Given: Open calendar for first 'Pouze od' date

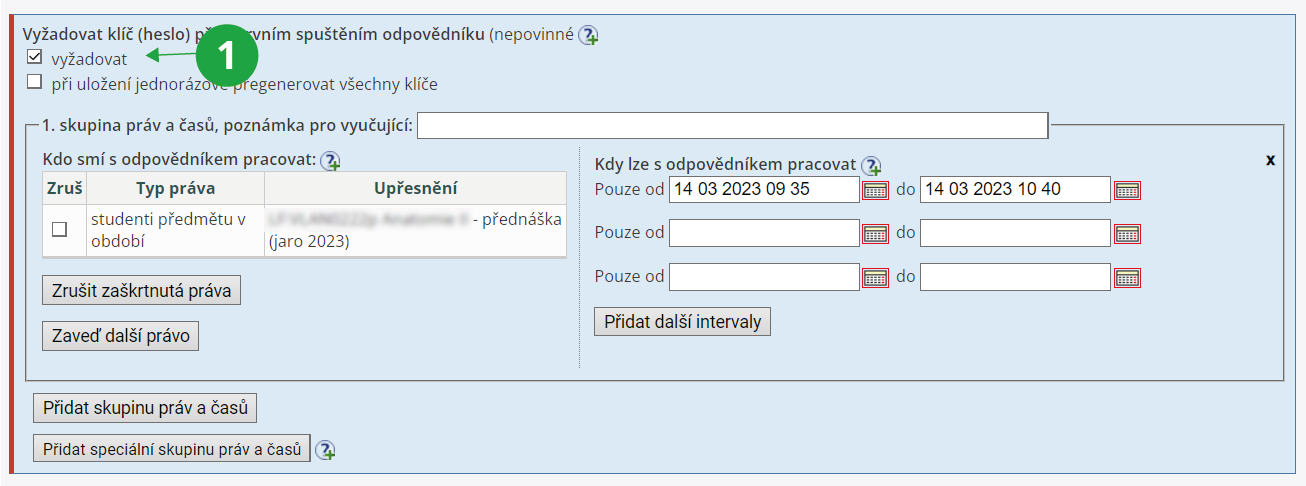Looking at the screenshot, I should (875, 190).
